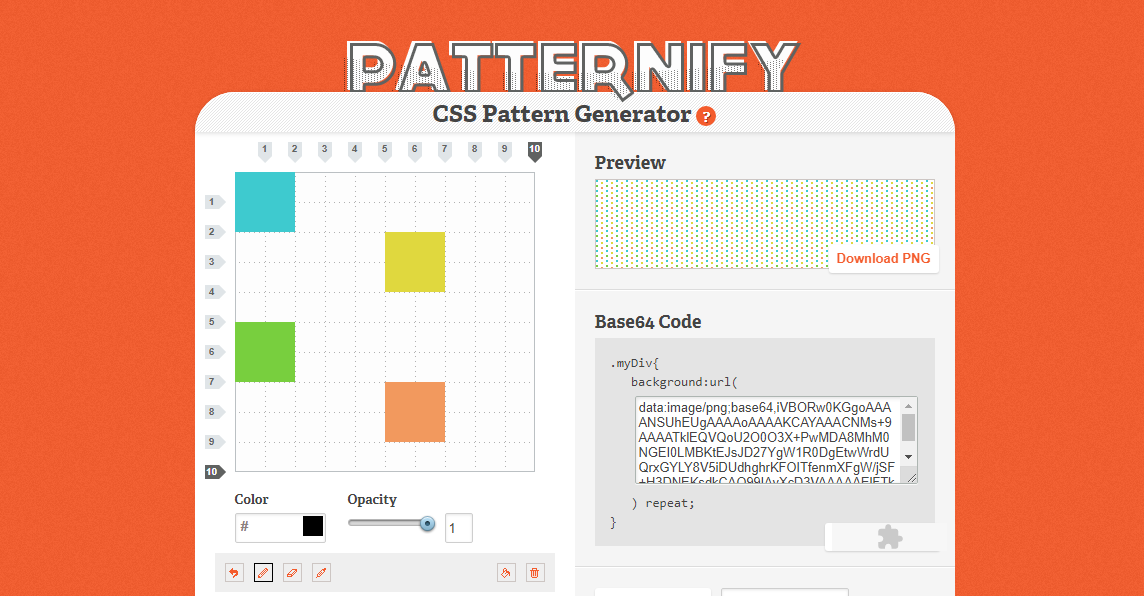The image size is (1144, 596).
Task: Click the "Preview" heading
Action: coord(630,163)
